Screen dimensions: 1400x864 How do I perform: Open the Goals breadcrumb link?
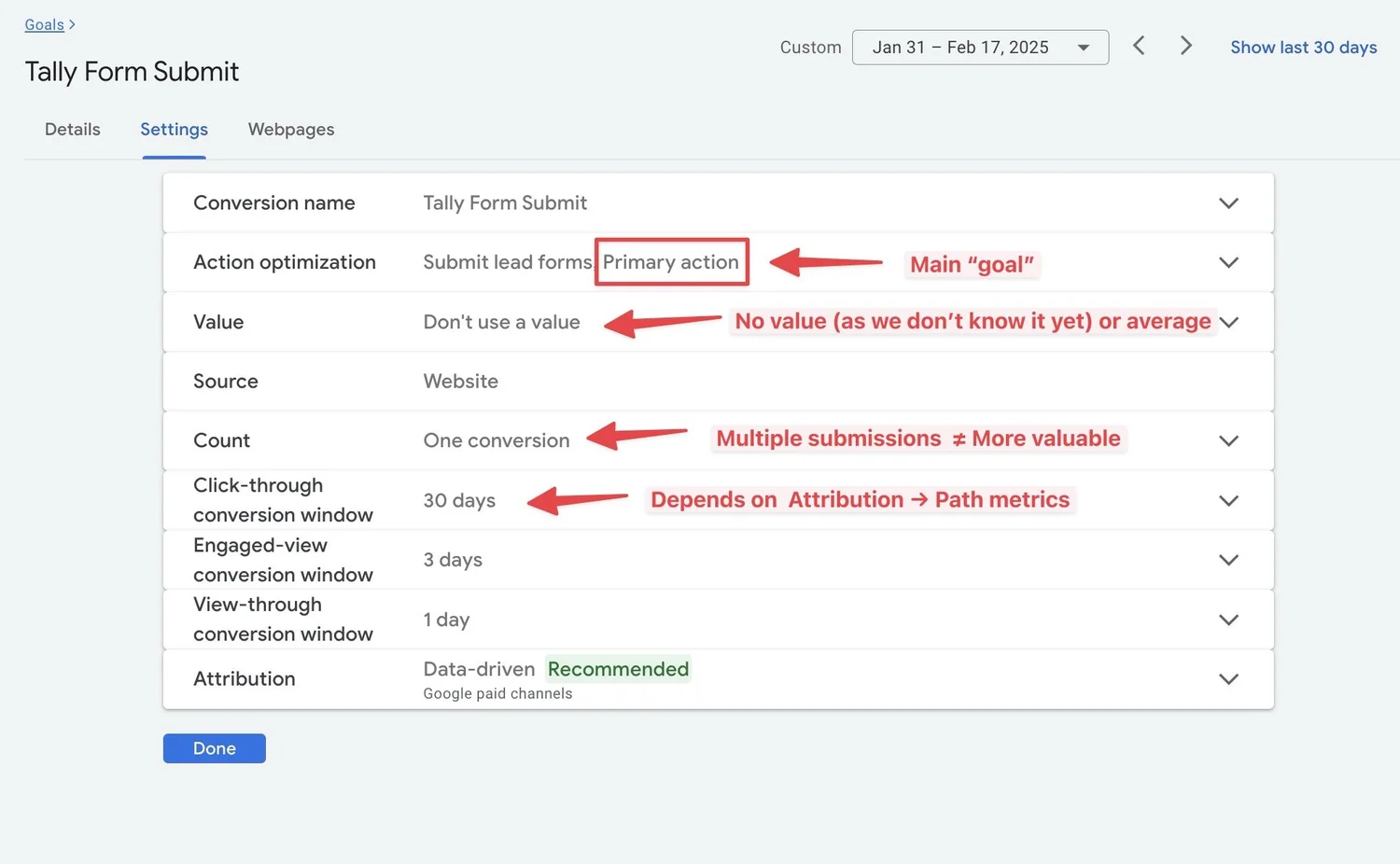tap(43, 24)
